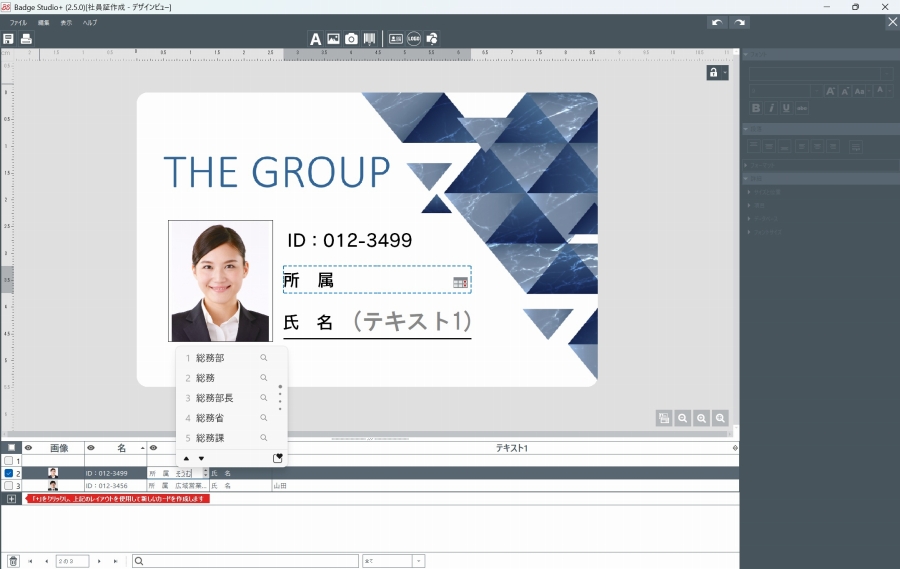Click the save floppy disk icon
This screenshot has height=569, width=900.
9,39
